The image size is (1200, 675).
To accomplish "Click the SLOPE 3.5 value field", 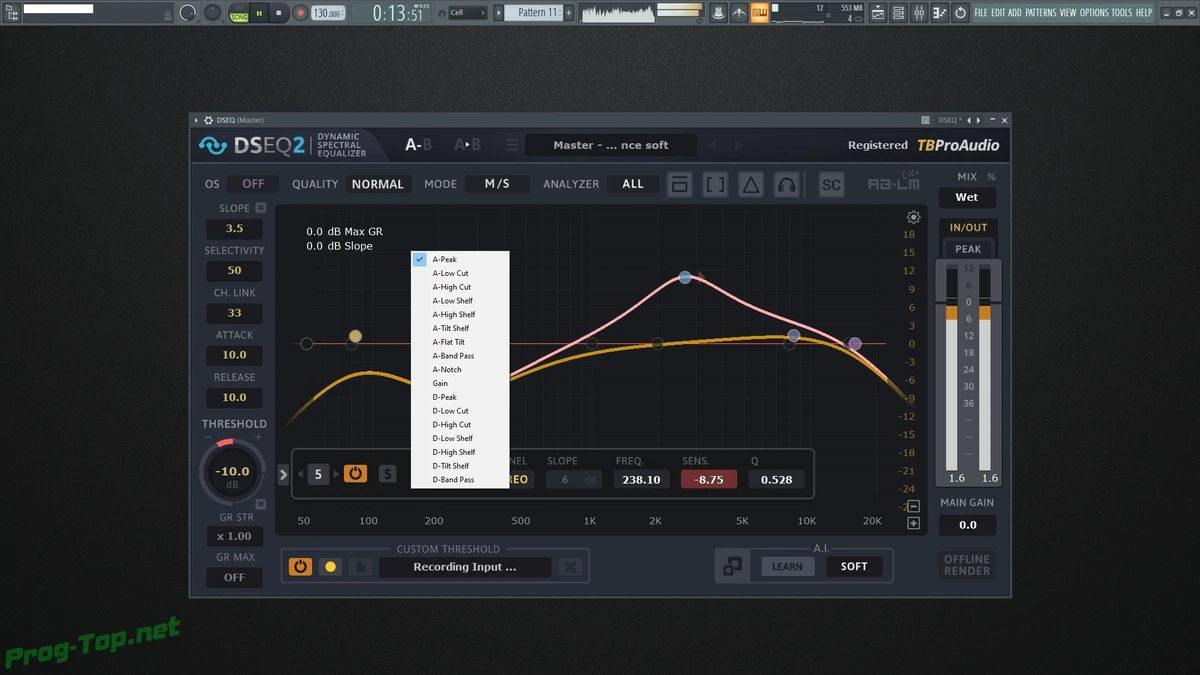I will (234, 228).
